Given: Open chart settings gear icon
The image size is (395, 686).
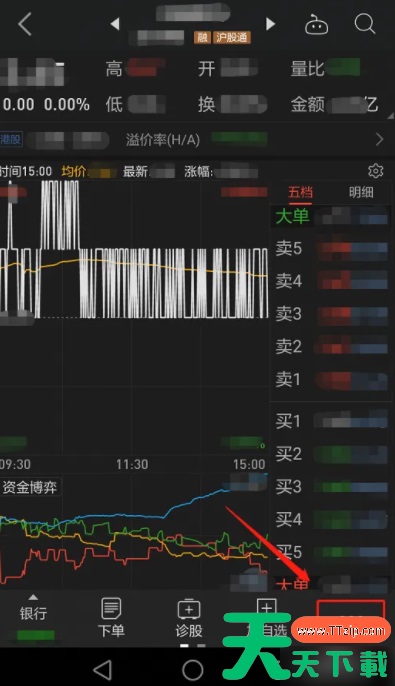Looking at the screenshot, I should click(375, 171).
